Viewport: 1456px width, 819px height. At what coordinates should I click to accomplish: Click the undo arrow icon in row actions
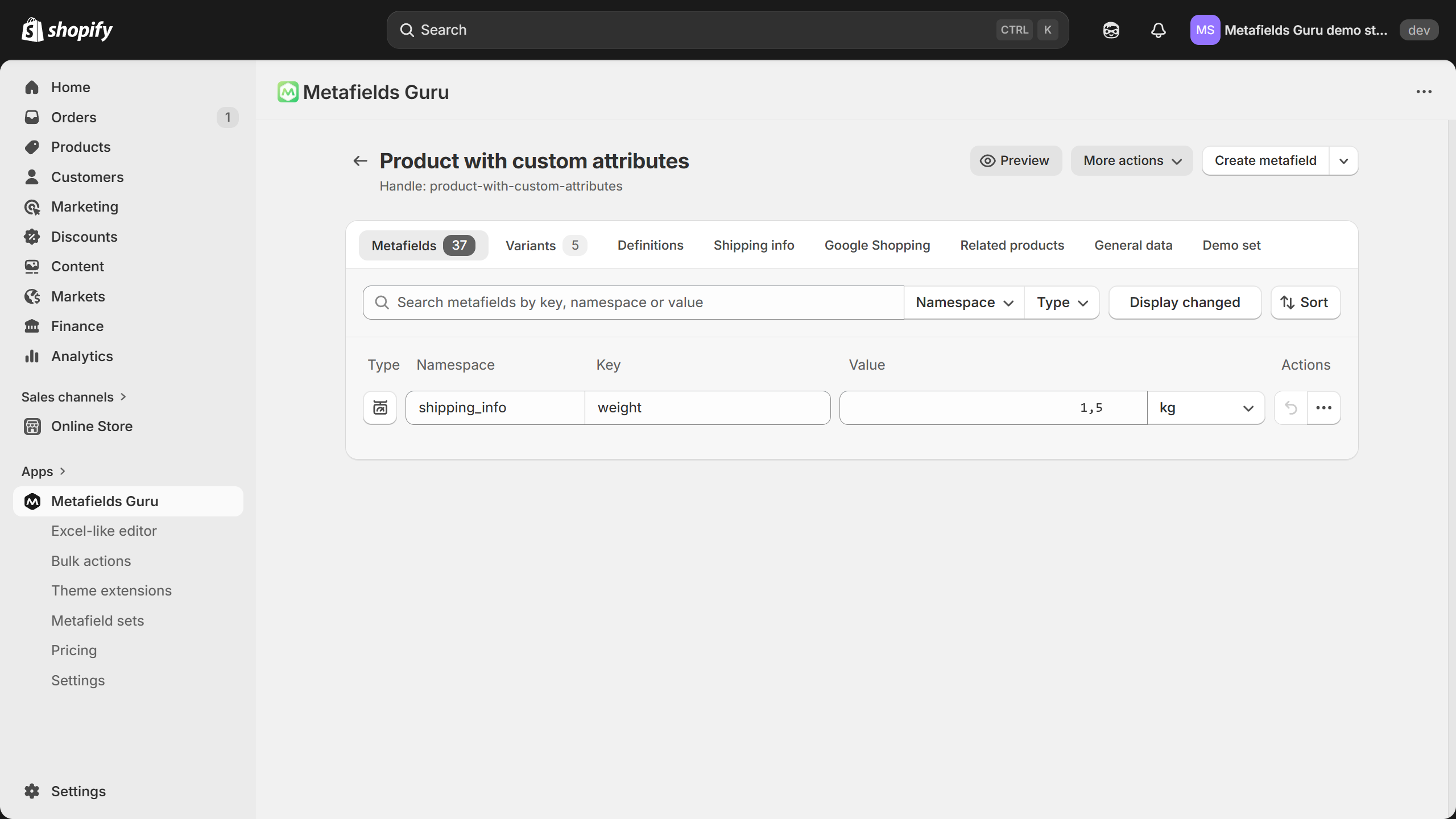[x=1290, y=407]
